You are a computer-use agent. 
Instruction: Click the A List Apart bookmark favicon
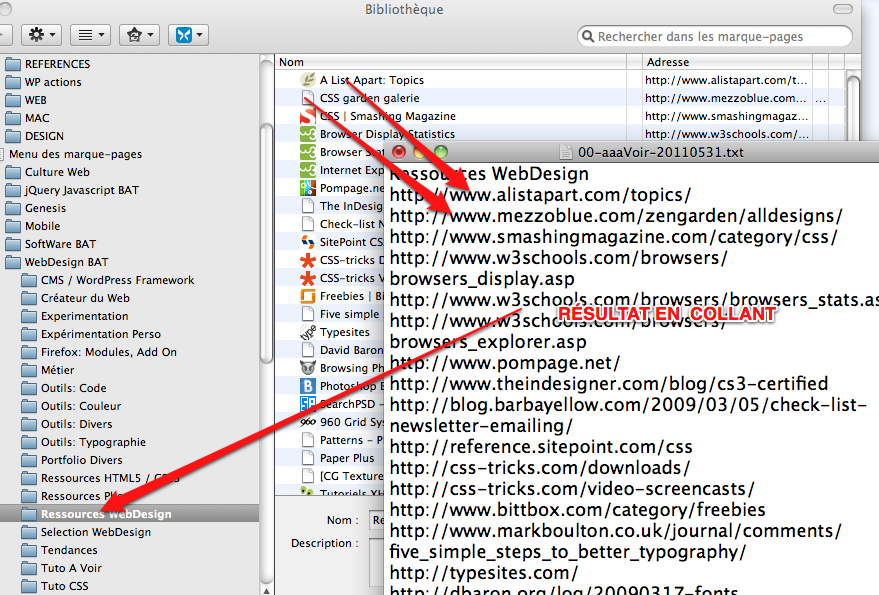tap(309, 80)
